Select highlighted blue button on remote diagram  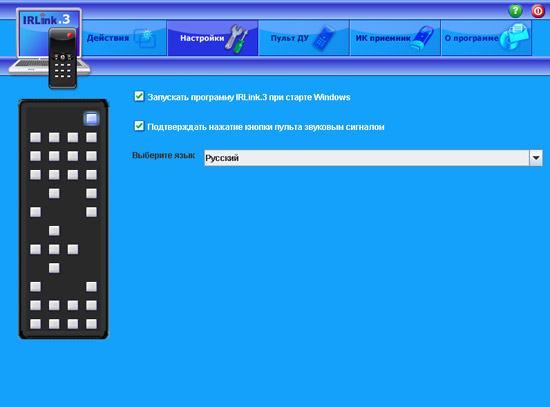tap(92, 118)
